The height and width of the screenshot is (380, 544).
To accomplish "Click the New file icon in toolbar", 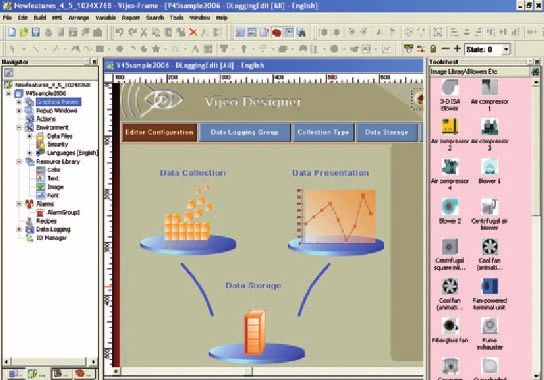I will [x=12, y=32].
